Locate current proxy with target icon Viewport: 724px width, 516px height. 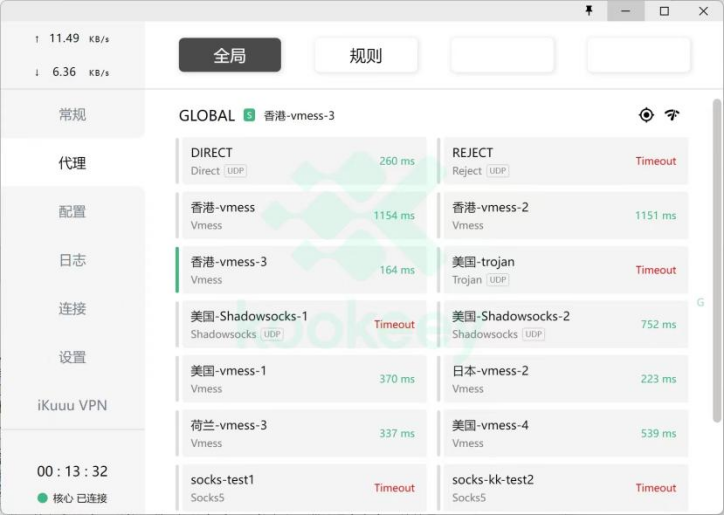tap(646, 115)
